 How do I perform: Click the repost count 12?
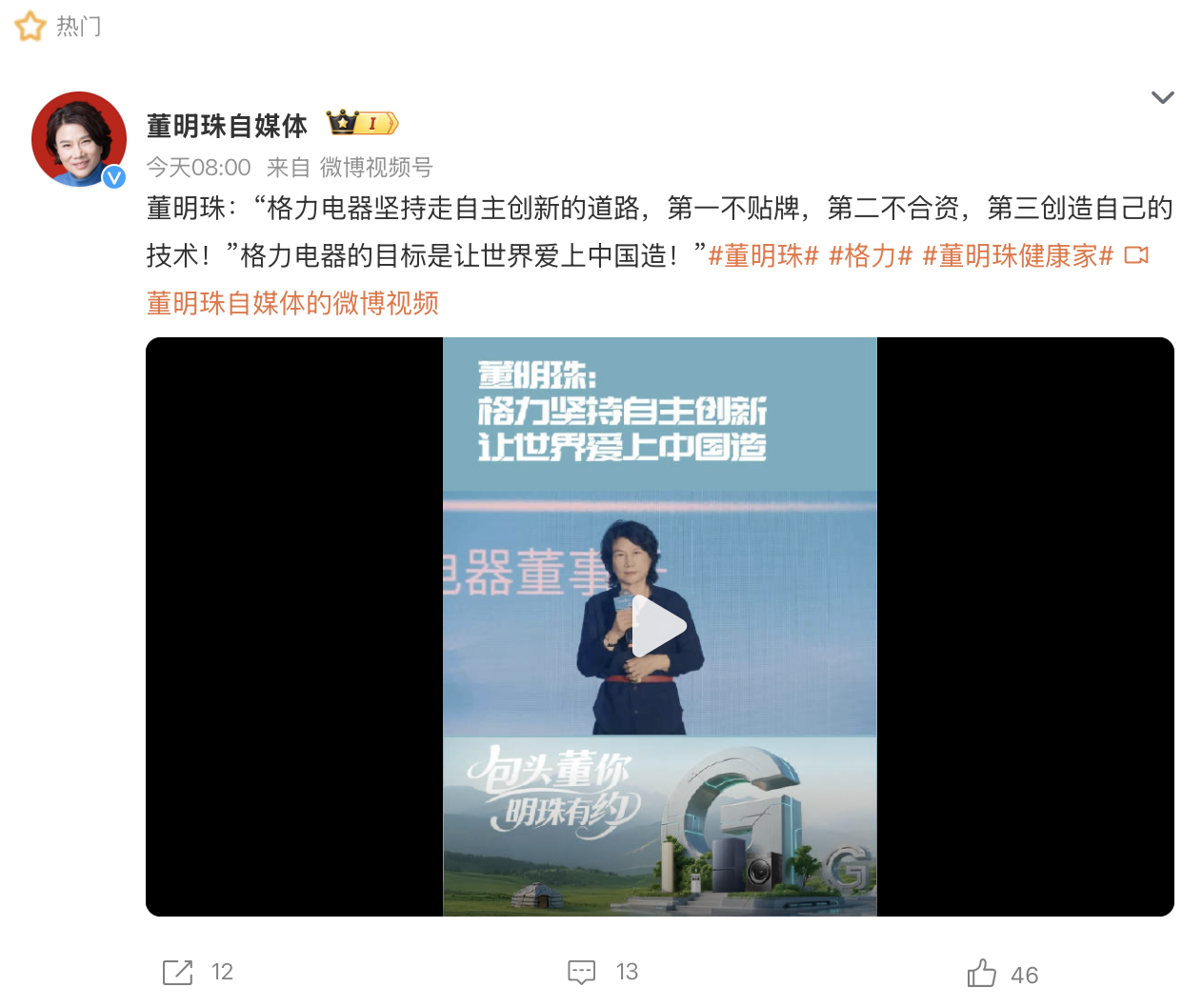click(x=222, y=972)
